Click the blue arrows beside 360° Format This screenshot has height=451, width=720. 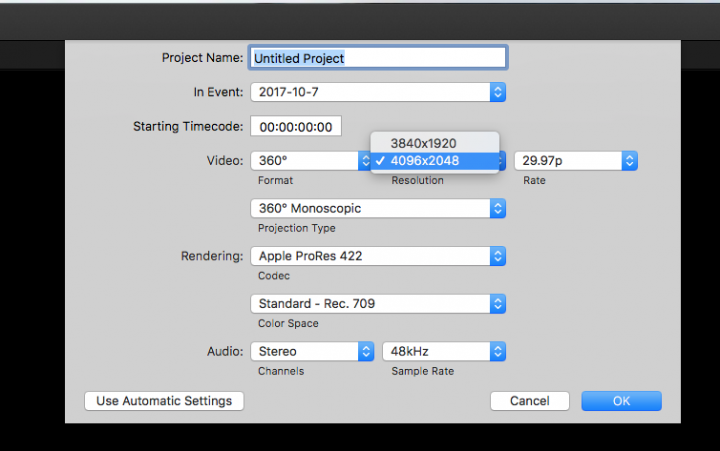pos(365,160)
